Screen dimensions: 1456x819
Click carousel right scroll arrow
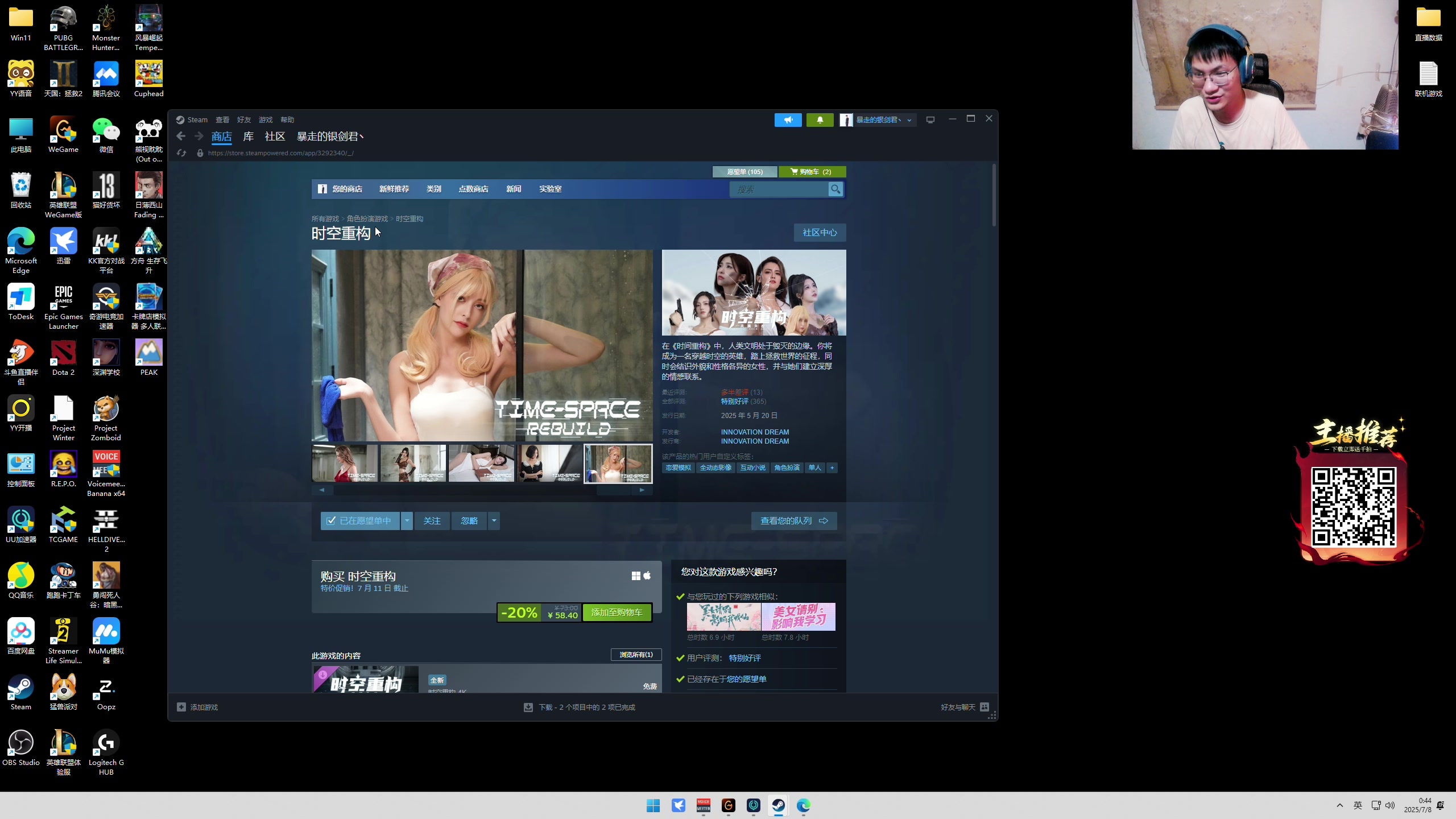pyautogui.click(x=642, y=490)
